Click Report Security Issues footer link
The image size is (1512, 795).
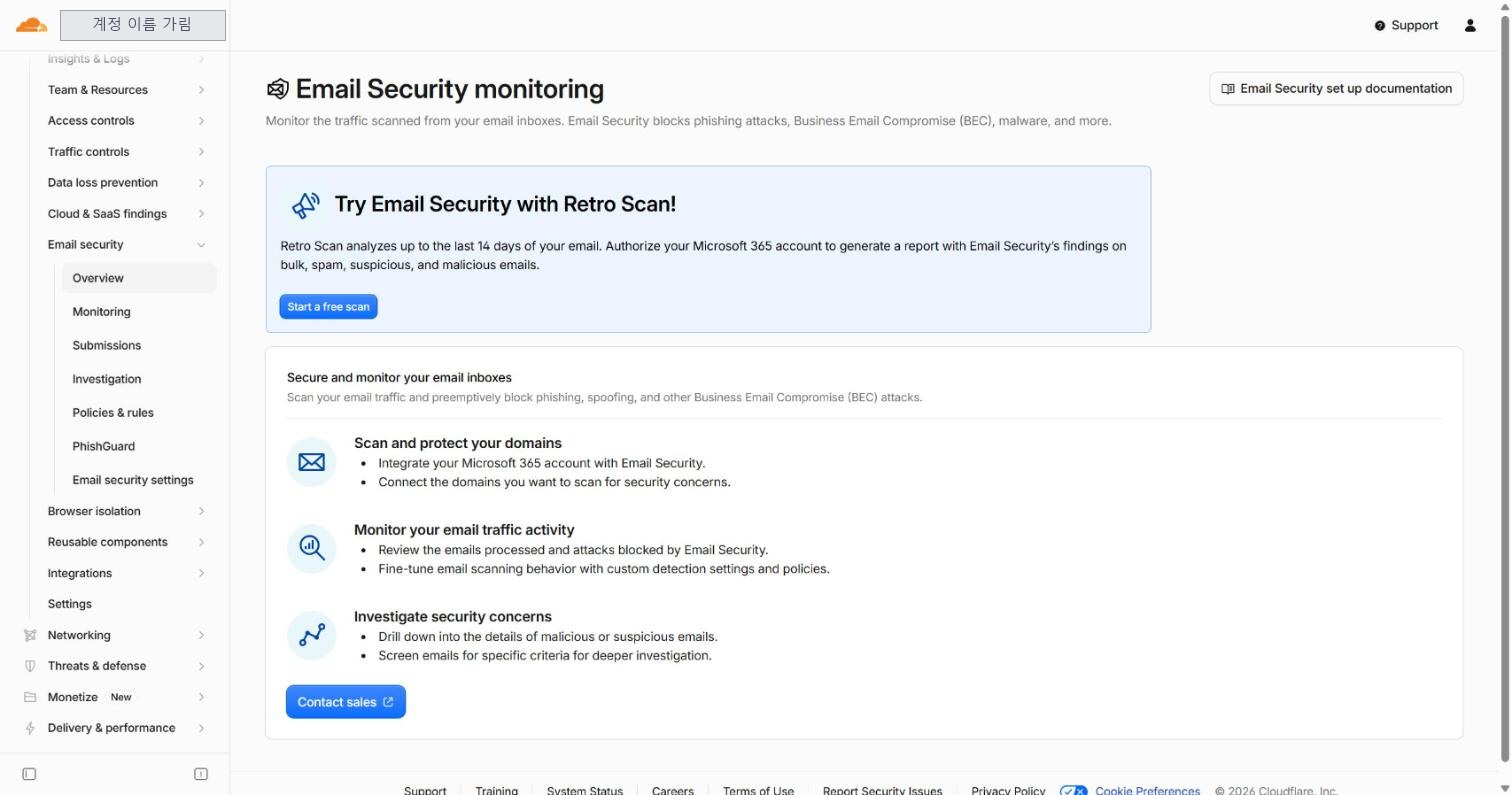coord(882,791)
